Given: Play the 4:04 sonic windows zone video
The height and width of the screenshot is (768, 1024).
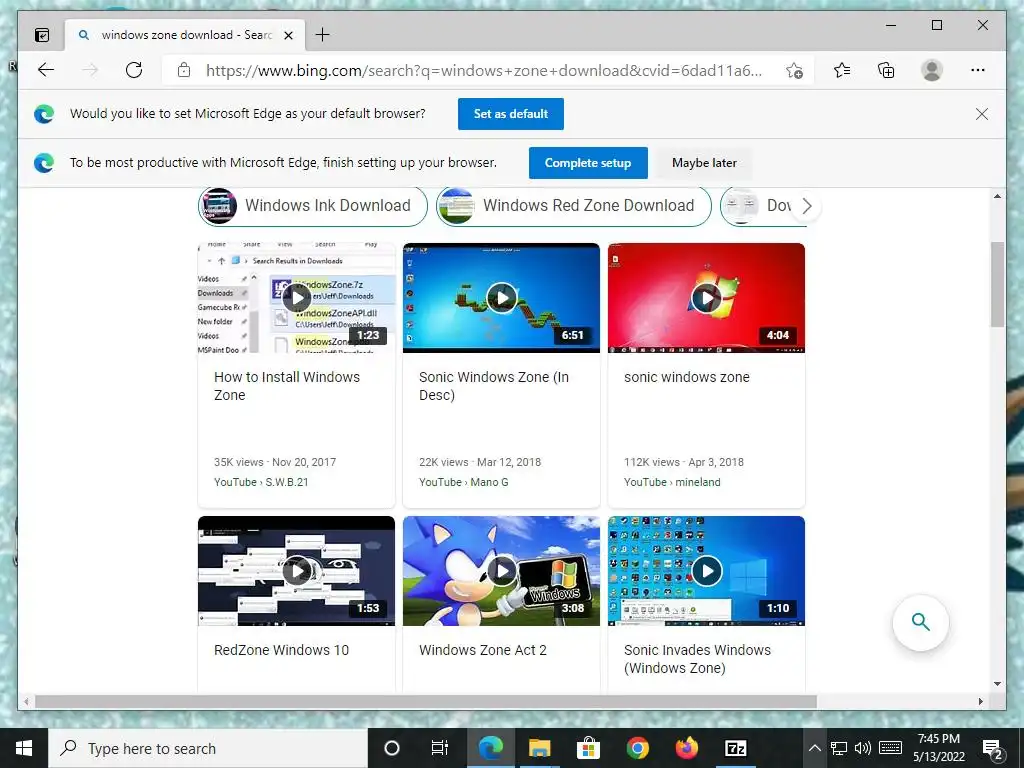Looking at the screenshot, I should coord(707,298).
